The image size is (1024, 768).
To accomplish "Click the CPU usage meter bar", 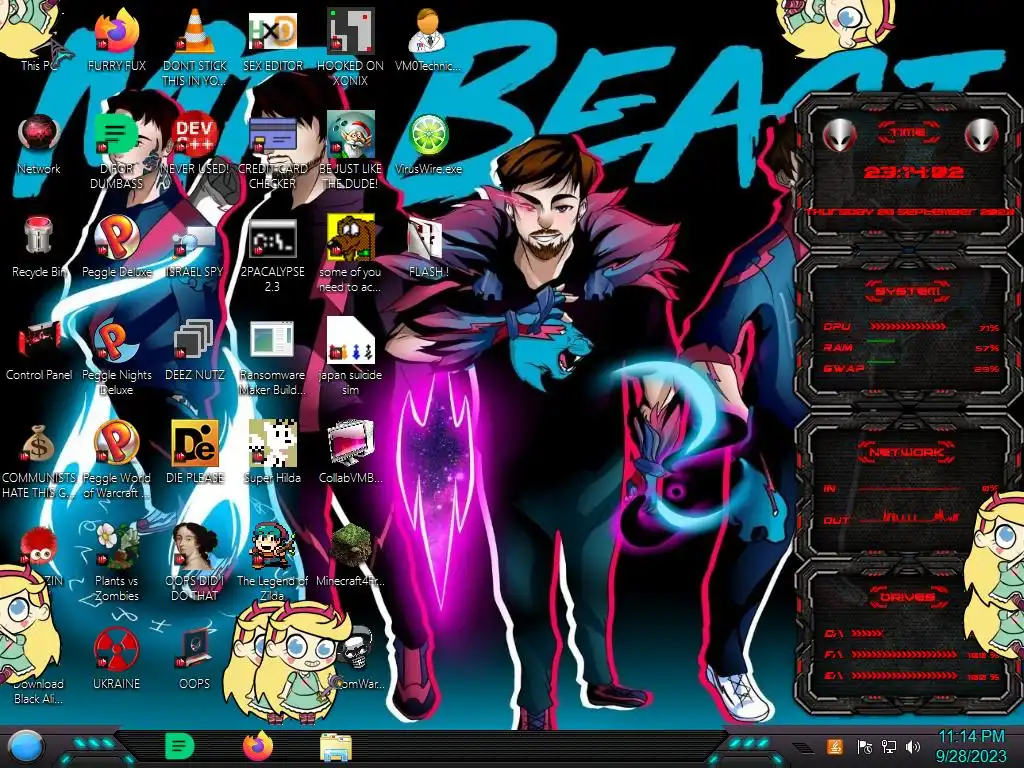I will [x=908, y=326].
